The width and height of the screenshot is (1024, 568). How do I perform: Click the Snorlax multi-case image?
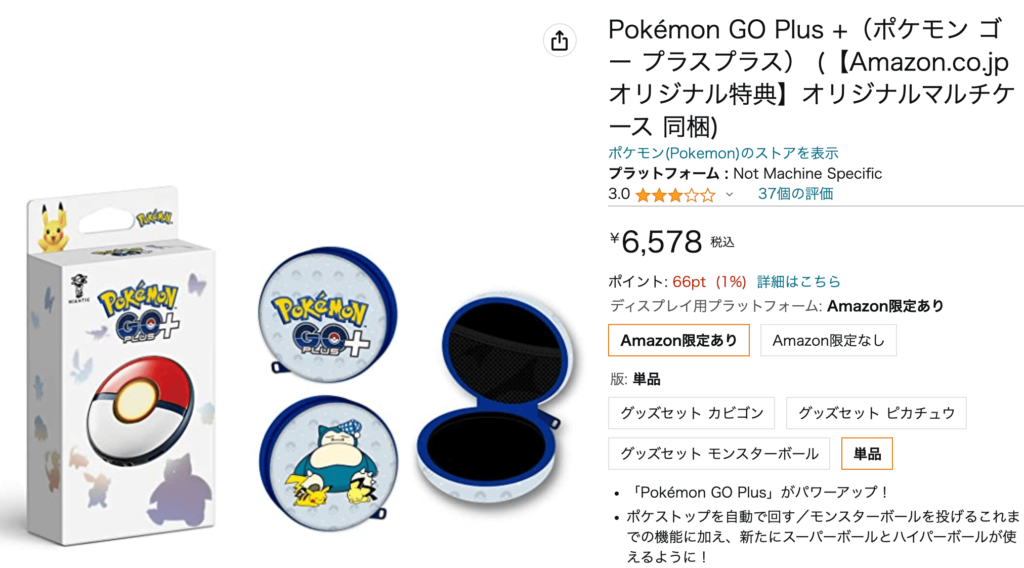tap(328, 464)
